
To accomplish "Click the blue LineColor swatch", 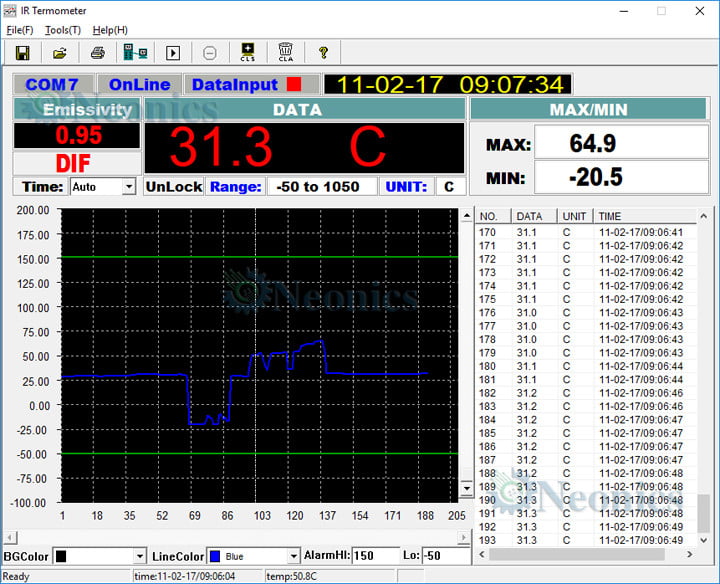I will click(x=215, y=556).
